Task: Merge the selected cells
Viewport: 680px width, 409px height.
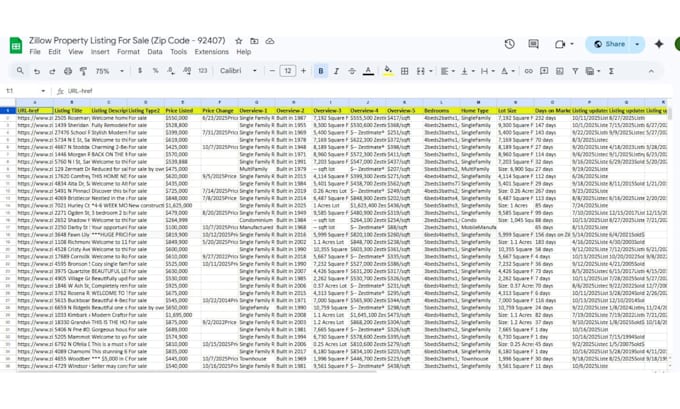Action: [420, 71]
